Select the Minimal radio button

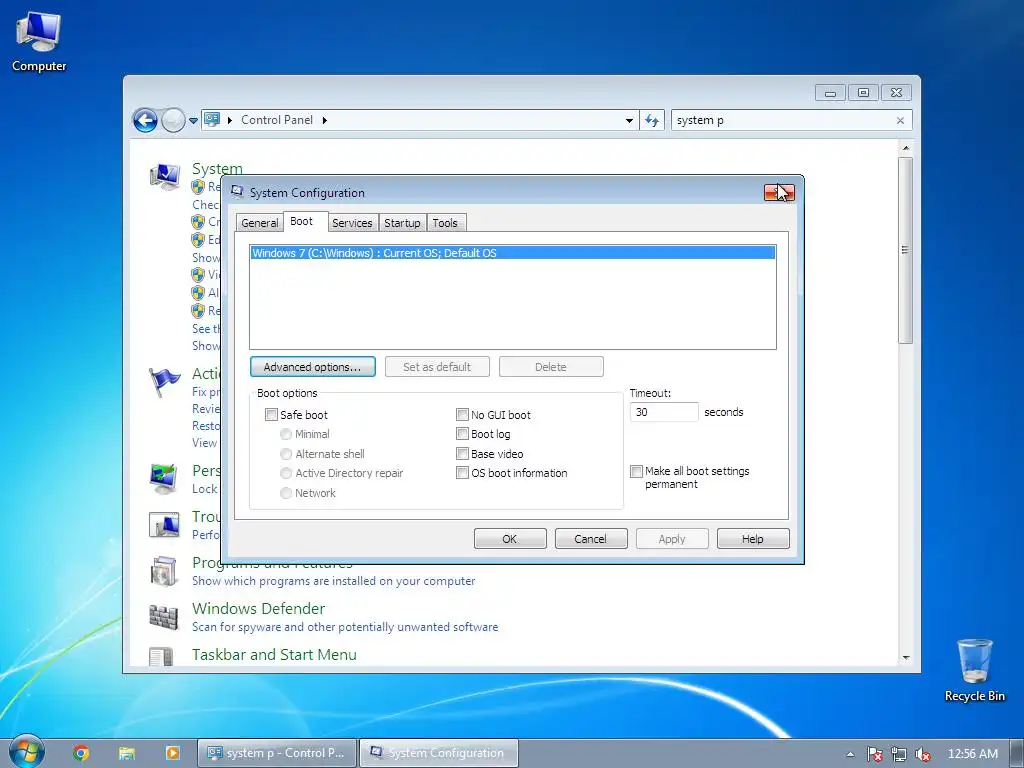[285, 434]
